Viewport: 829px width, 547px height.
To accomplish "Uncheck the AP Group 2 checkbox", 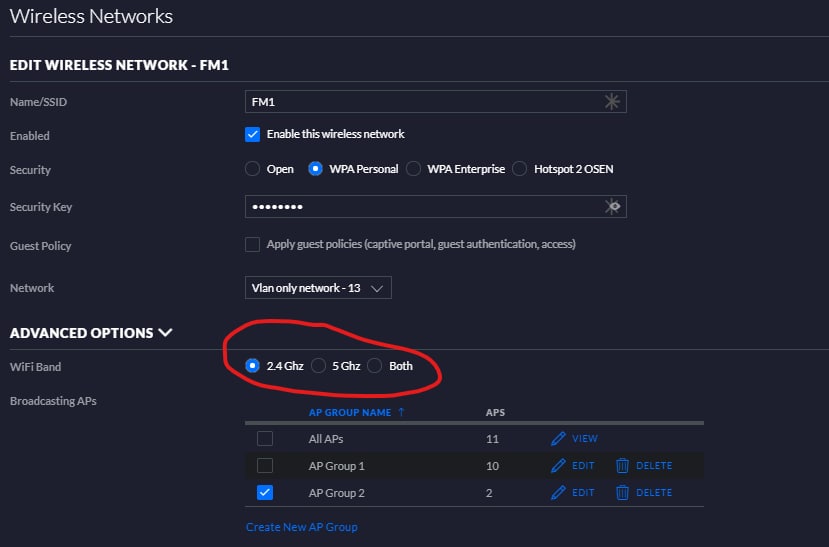I will [x=265, y=493].
